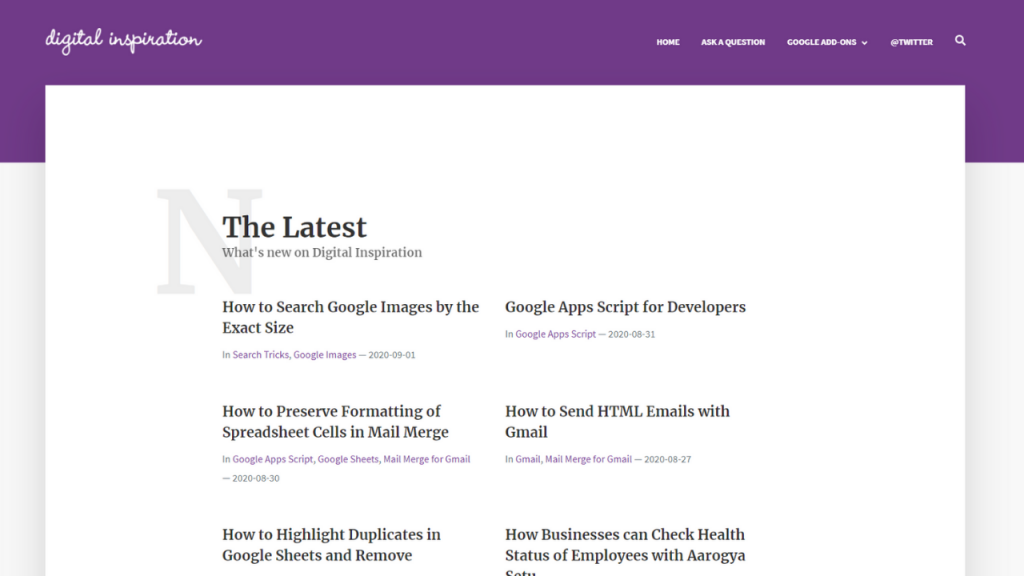This screenshot has height=576, width=1024.
Task: Go to Ask a Question page
Action: (732, 42)
